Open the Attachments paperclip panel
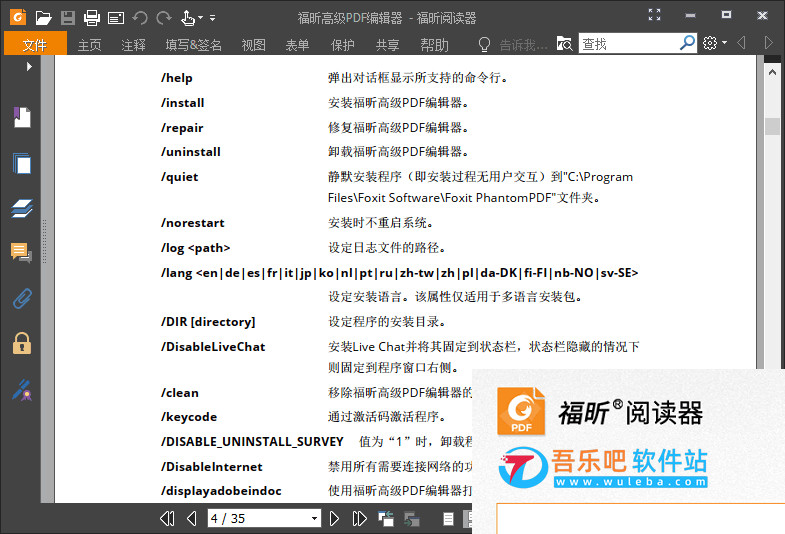The height and width of the screenshot is (534, 785). (22, 298)
